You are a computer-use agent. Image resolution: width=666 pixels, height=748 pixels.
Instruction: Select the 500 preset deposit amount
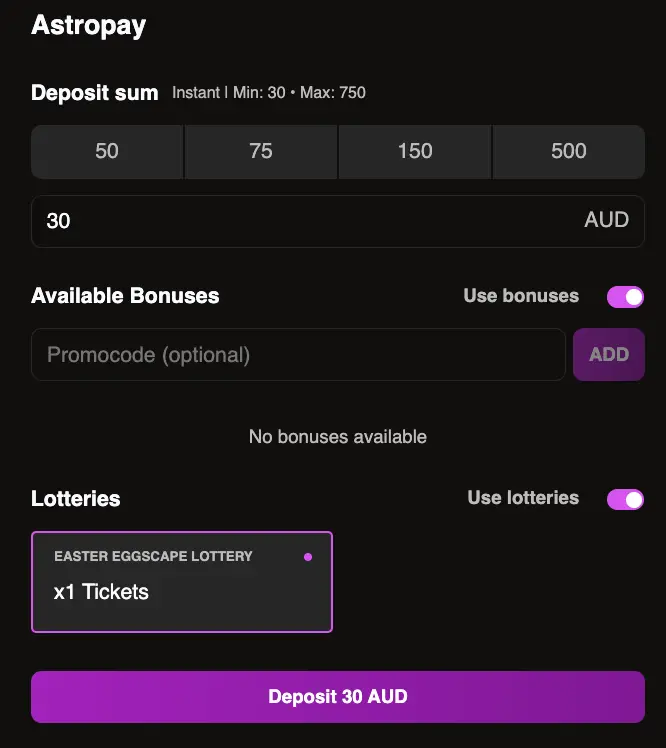pos(569,152)
